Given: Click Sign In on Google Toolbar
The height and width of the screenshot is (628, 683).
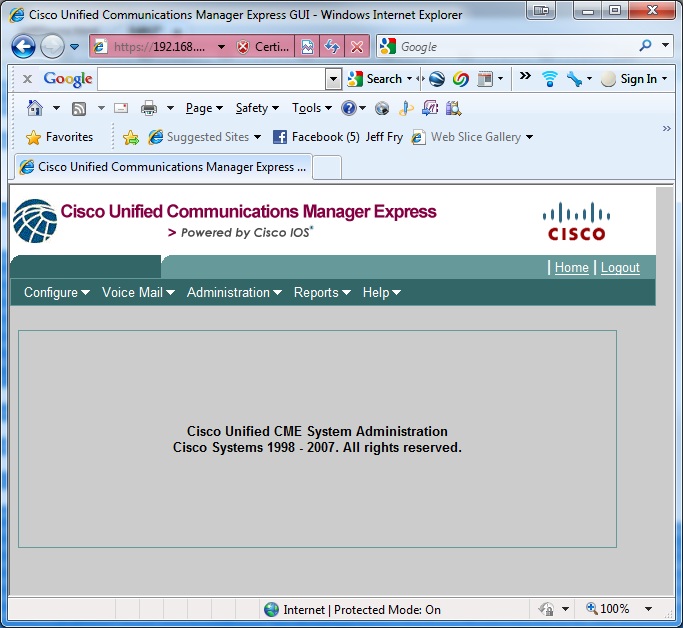Looking at the screenshot, I should click(634, 79).
